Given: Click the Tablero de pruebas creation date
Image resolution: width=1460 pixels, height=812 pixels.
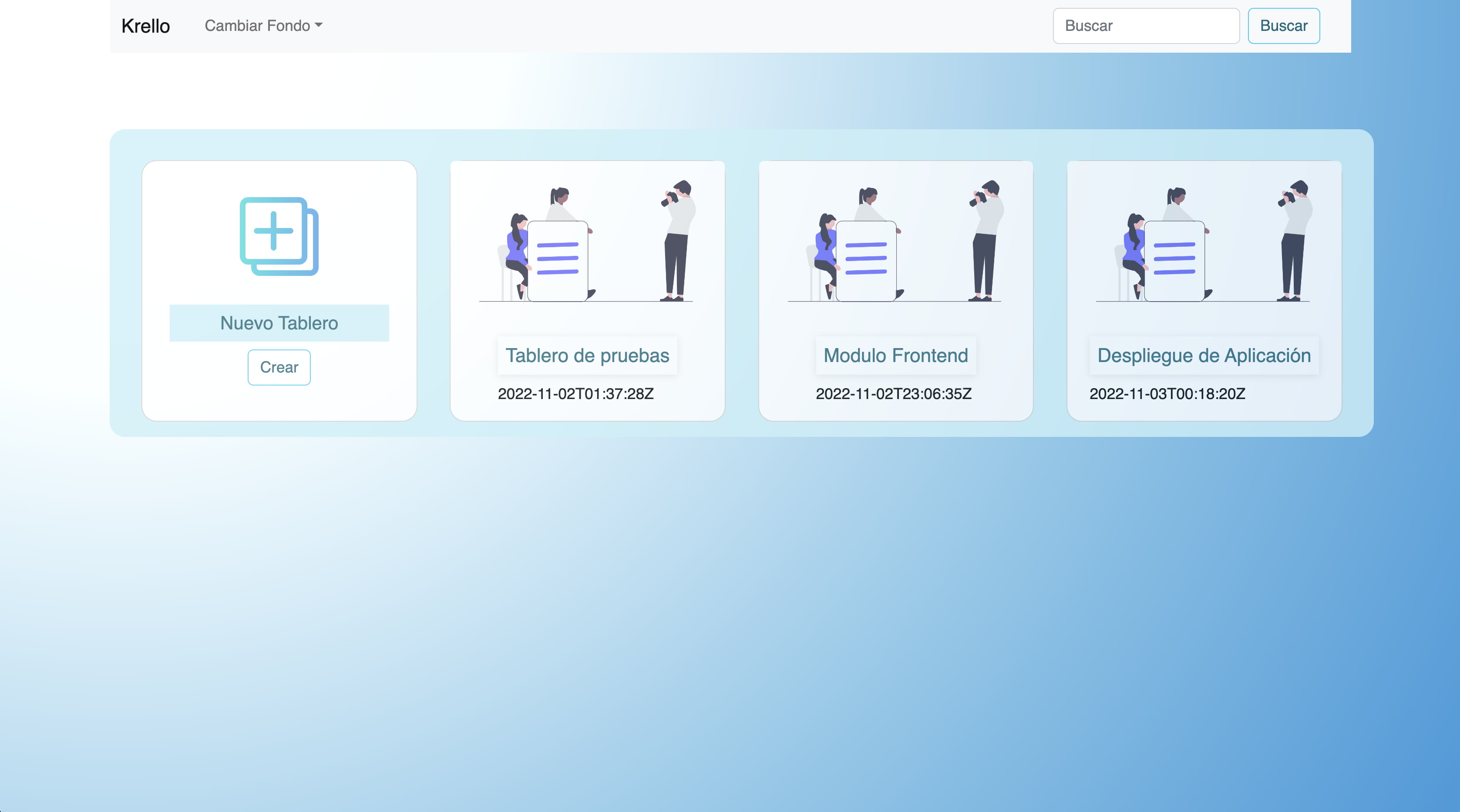Looking at the screenshot, I should (x=575, y=394).
